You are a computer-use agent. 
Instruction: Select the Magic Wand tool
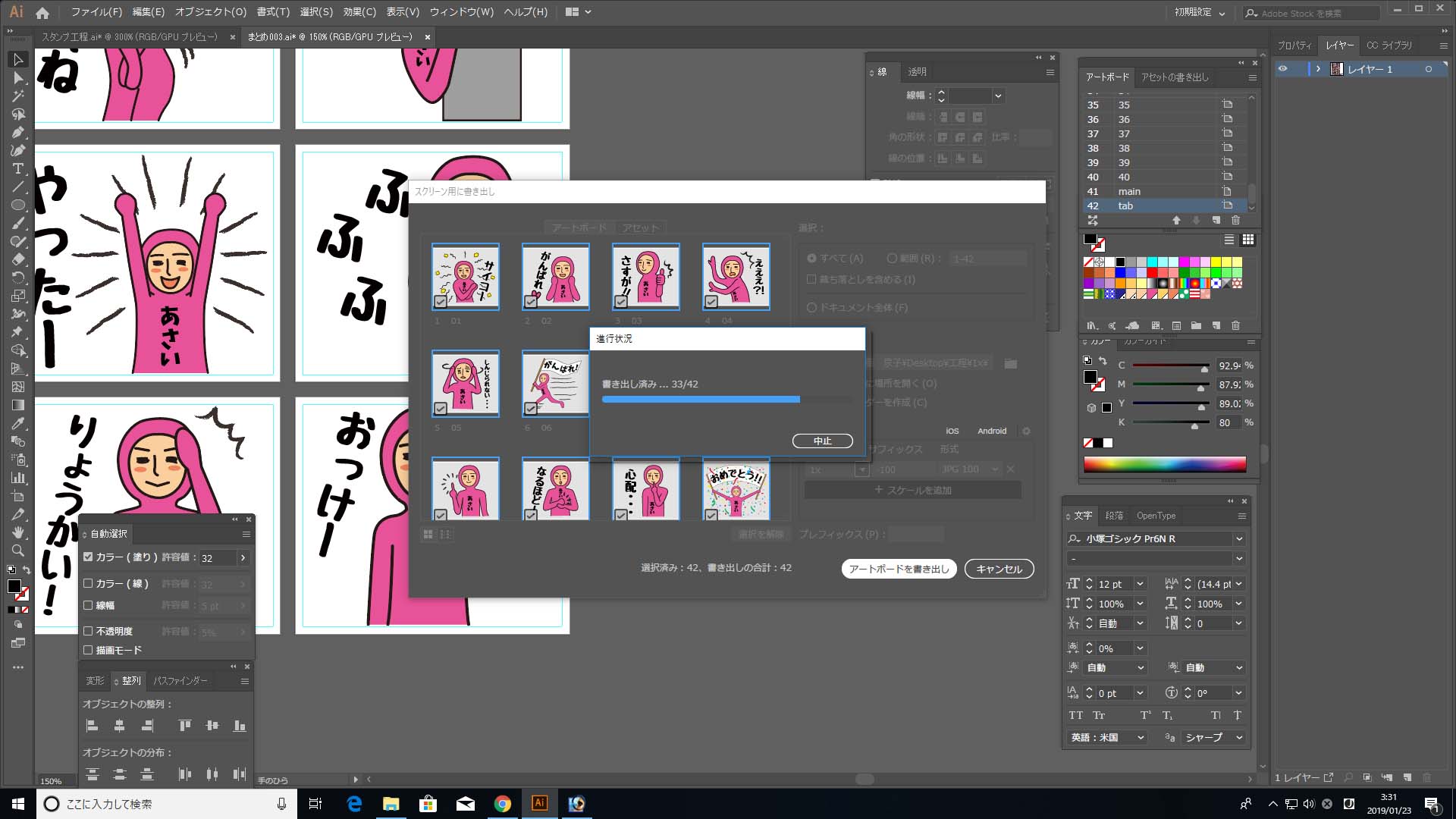[18, 96]
